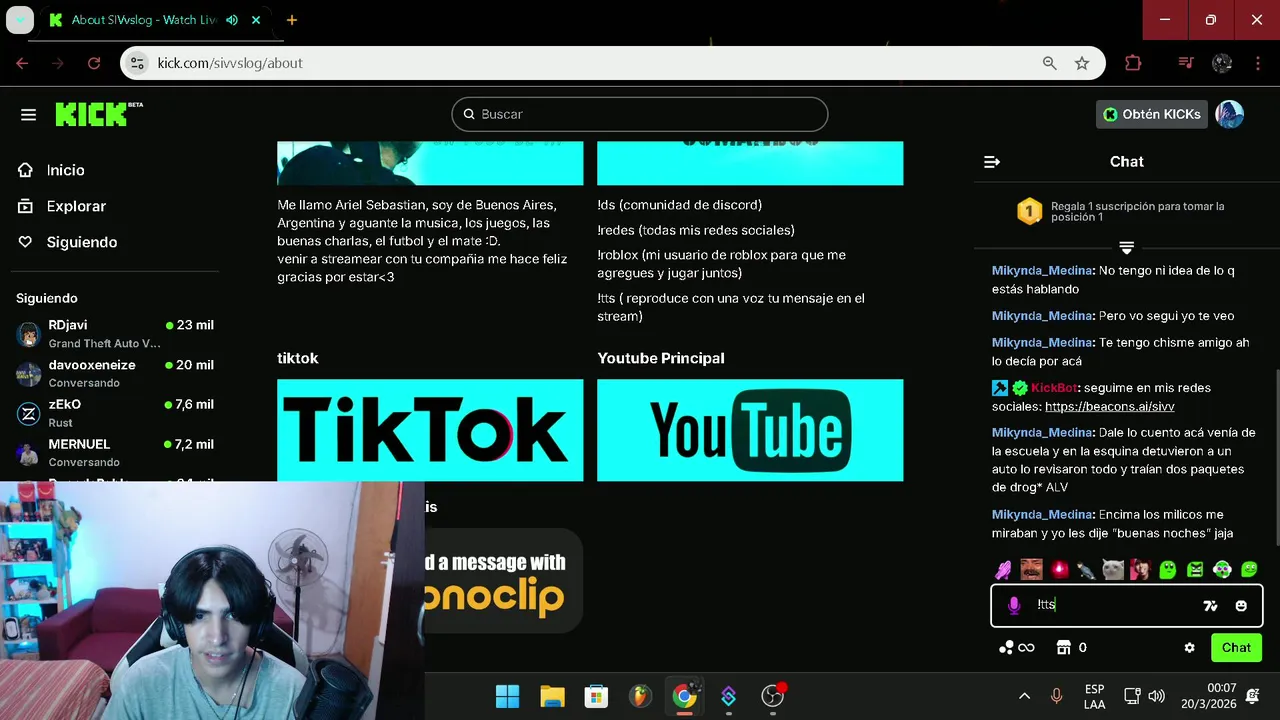Open ESP LAA language switcher

click(1094, 696)
